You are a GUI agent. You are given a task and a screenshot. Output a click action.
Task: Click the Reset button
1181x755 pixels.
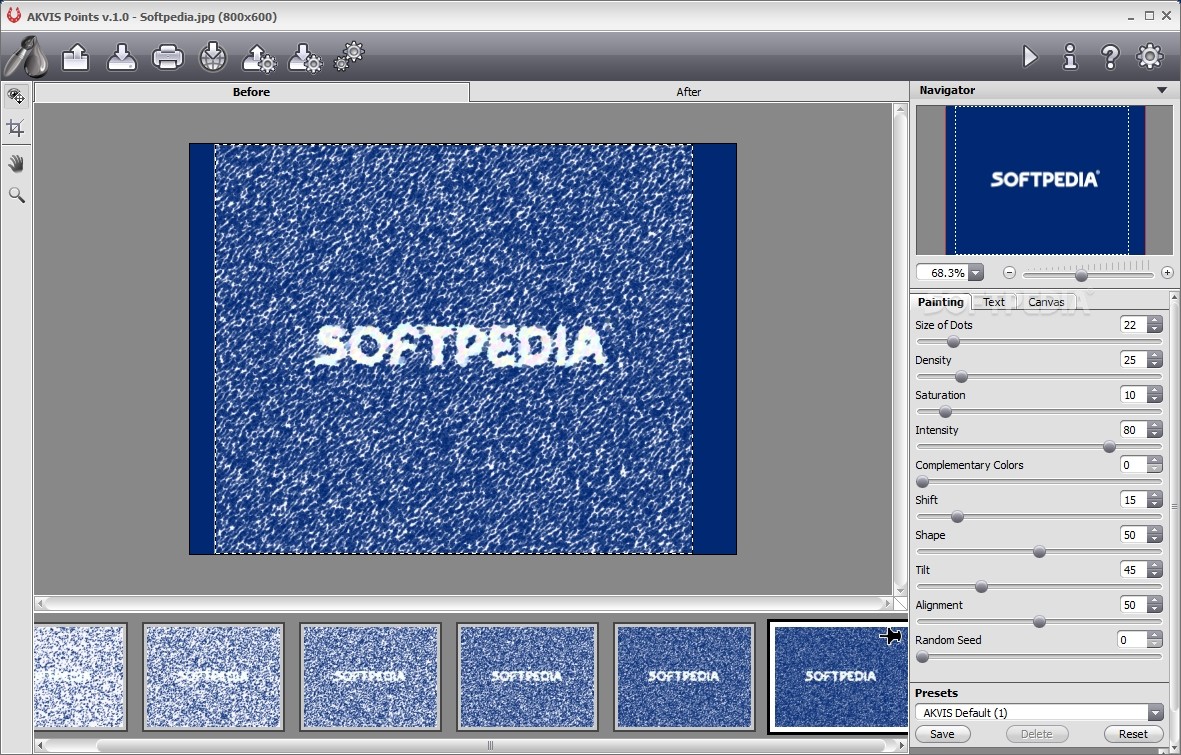1133,734
